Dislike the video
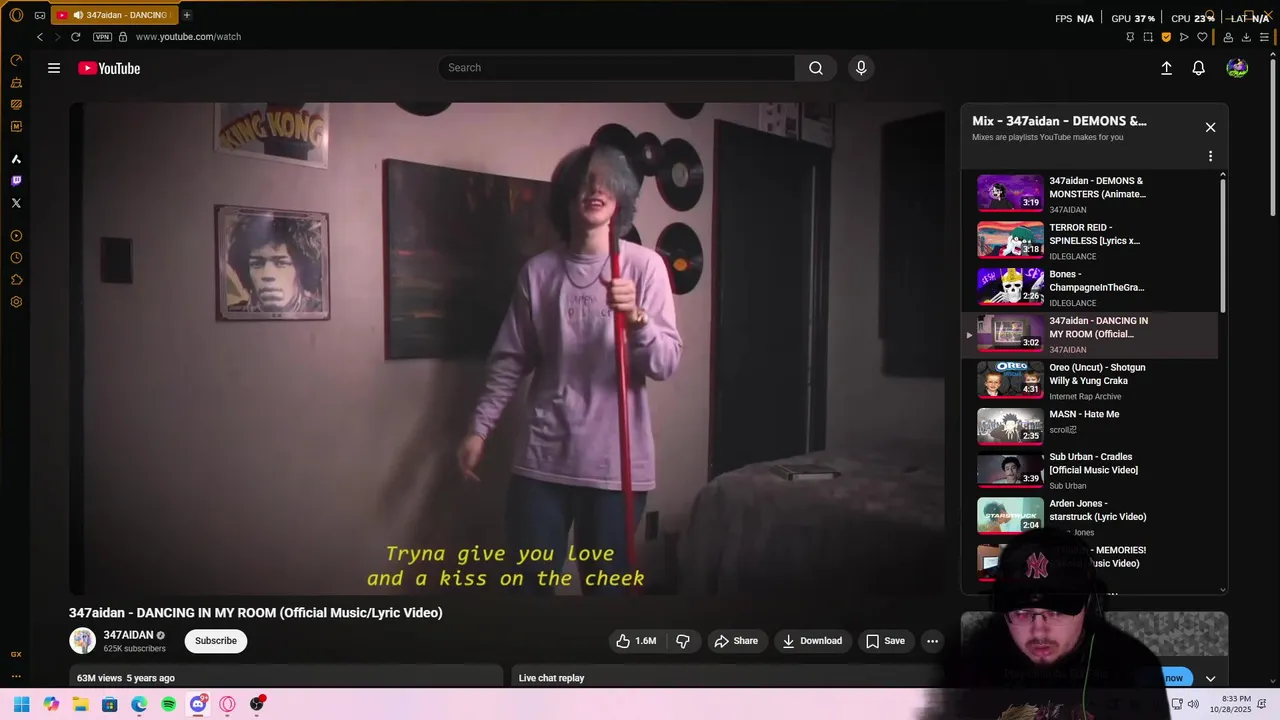The image size is (1280, 720). click(x=683, y=641)
